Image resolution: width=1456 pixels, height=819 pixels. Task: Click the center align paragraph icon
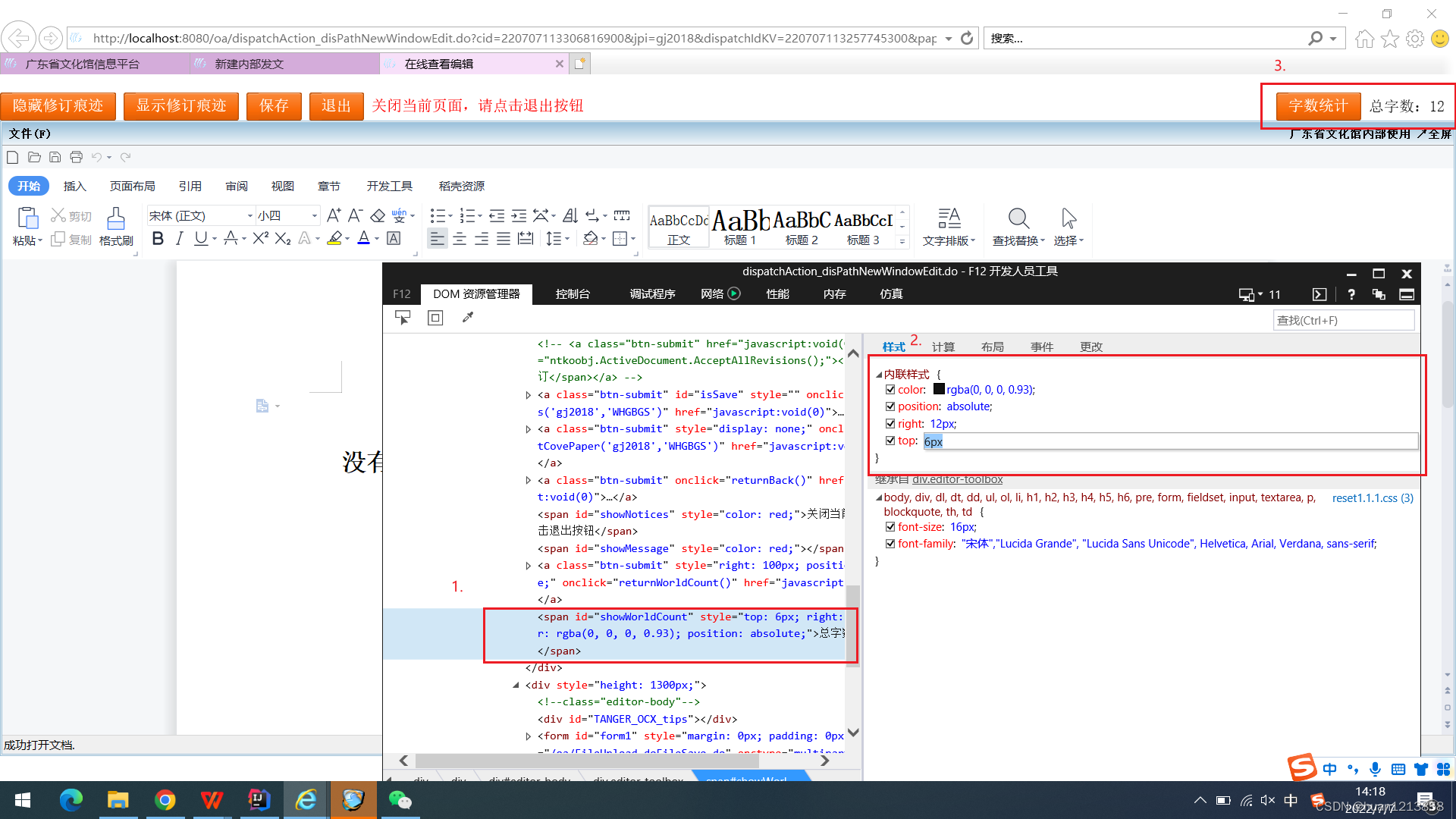tap(460, 239)
